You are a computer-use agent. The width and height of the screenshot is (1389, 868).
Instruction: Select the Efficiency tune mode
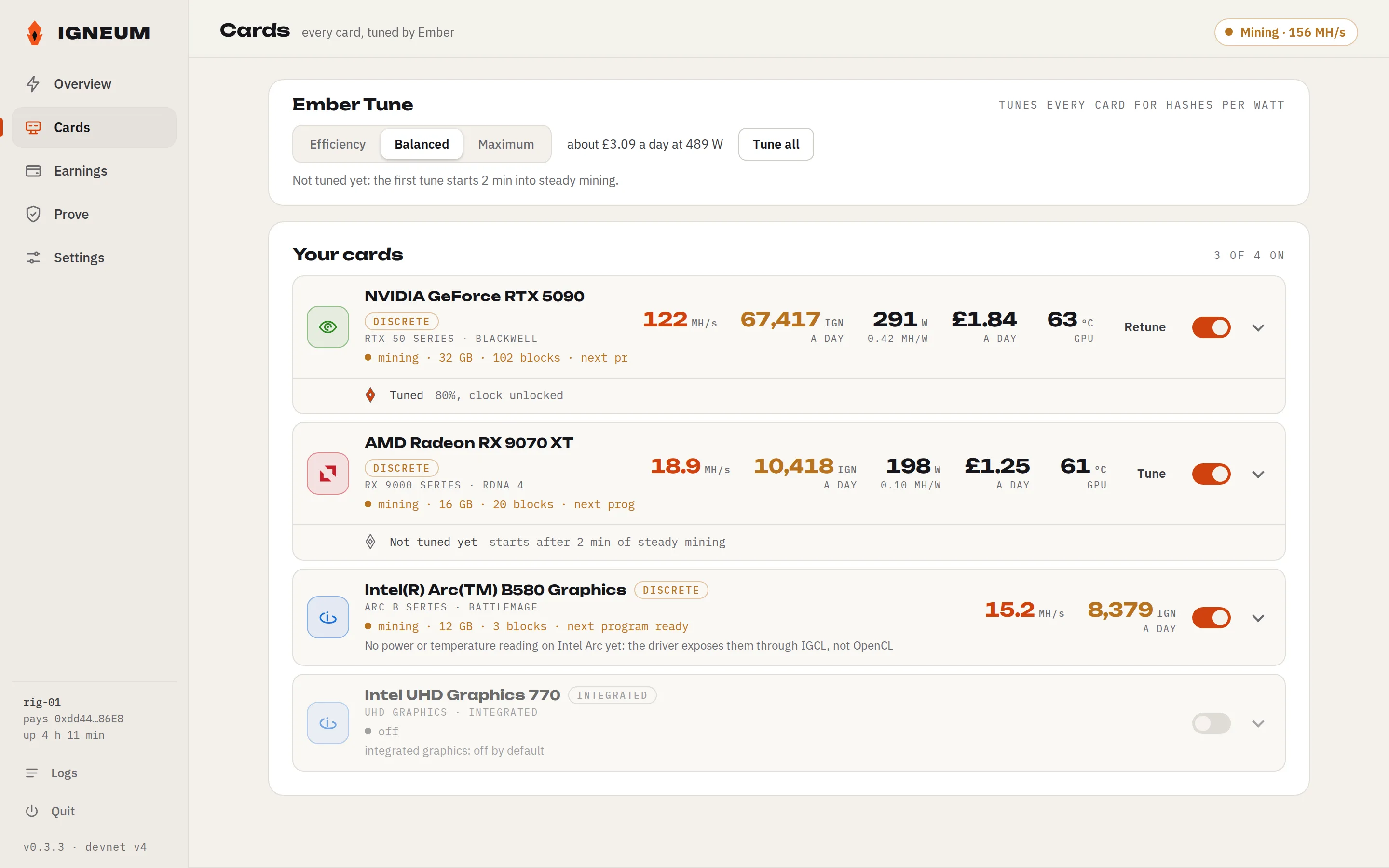click(x=338, y=144)
